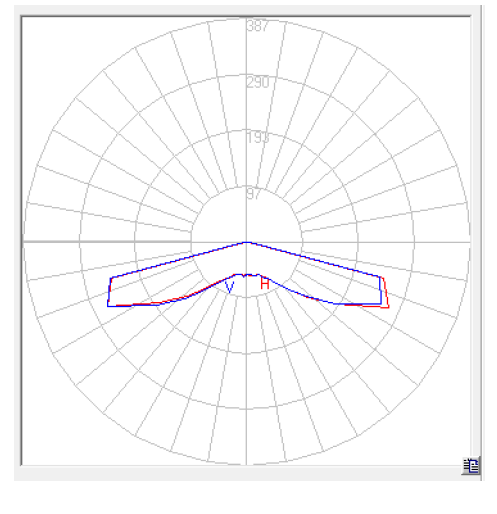Click the 97 inner ring scale label
This screenshot has height=514, width=497.
tap(254, 194)
